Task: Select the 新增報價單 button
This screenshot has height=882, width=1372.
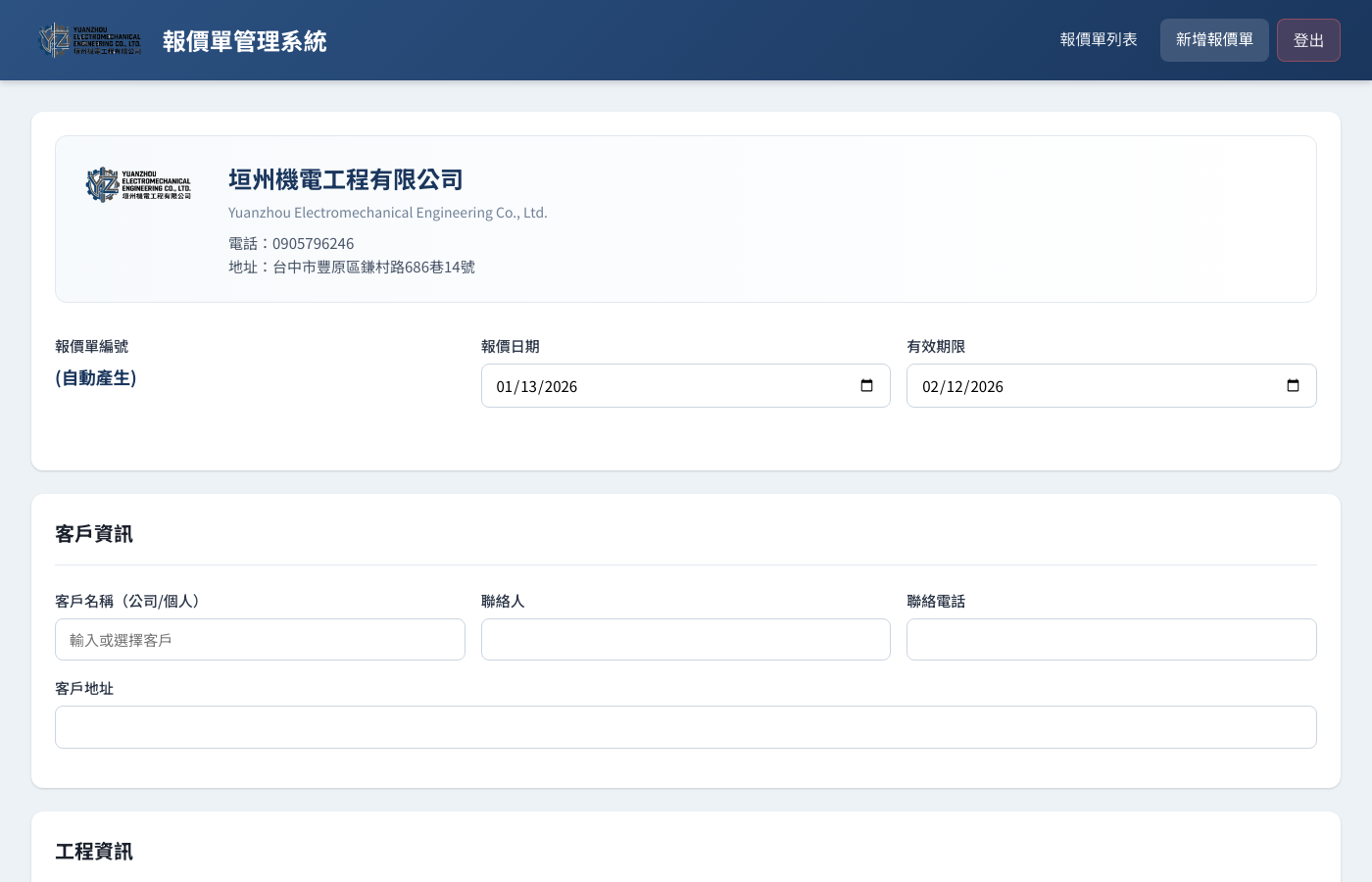Action: pyautogui.click(x=1214, y=39)
